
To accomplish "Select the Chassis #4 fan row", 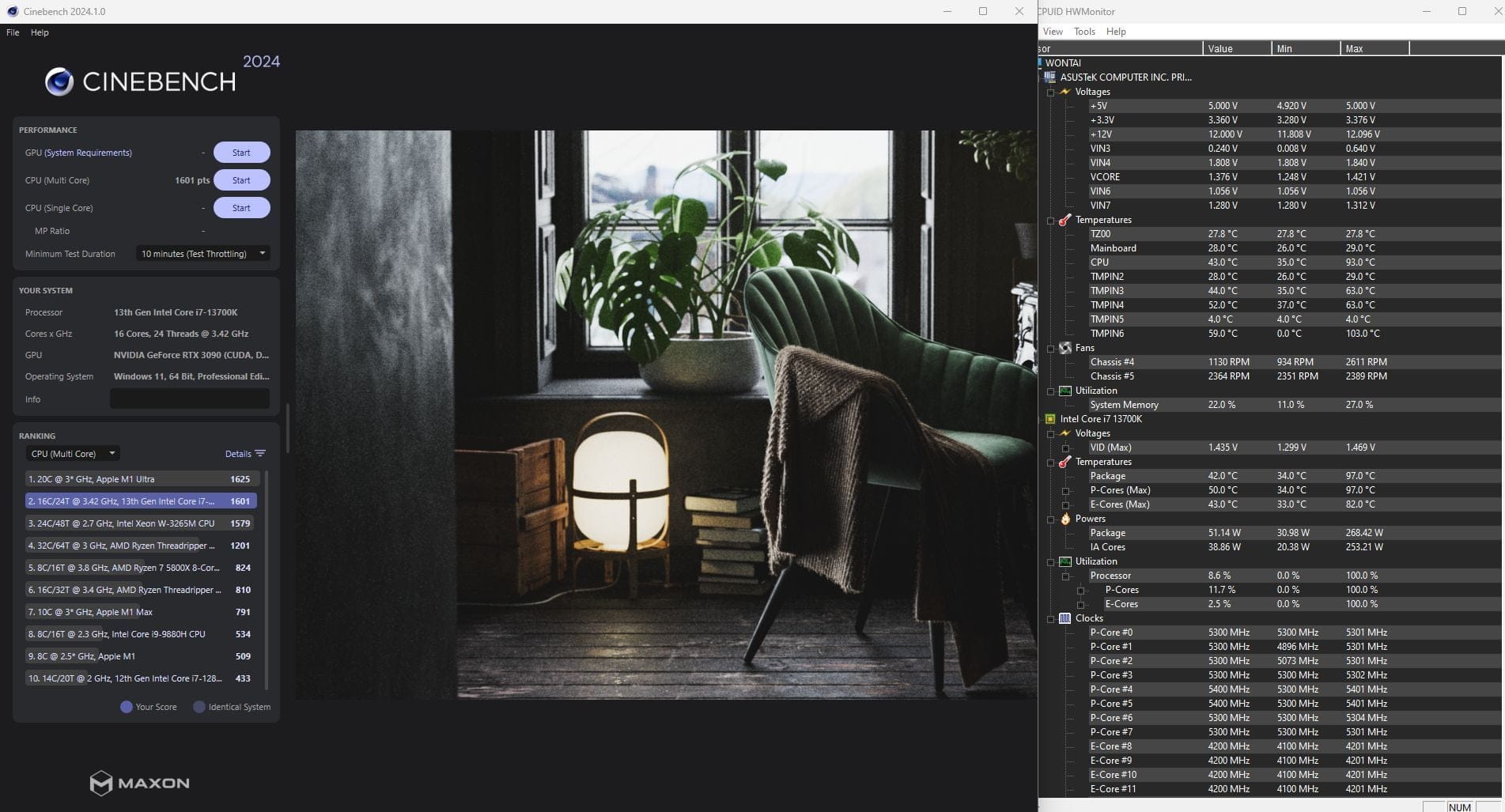I will coord(1295,362).
